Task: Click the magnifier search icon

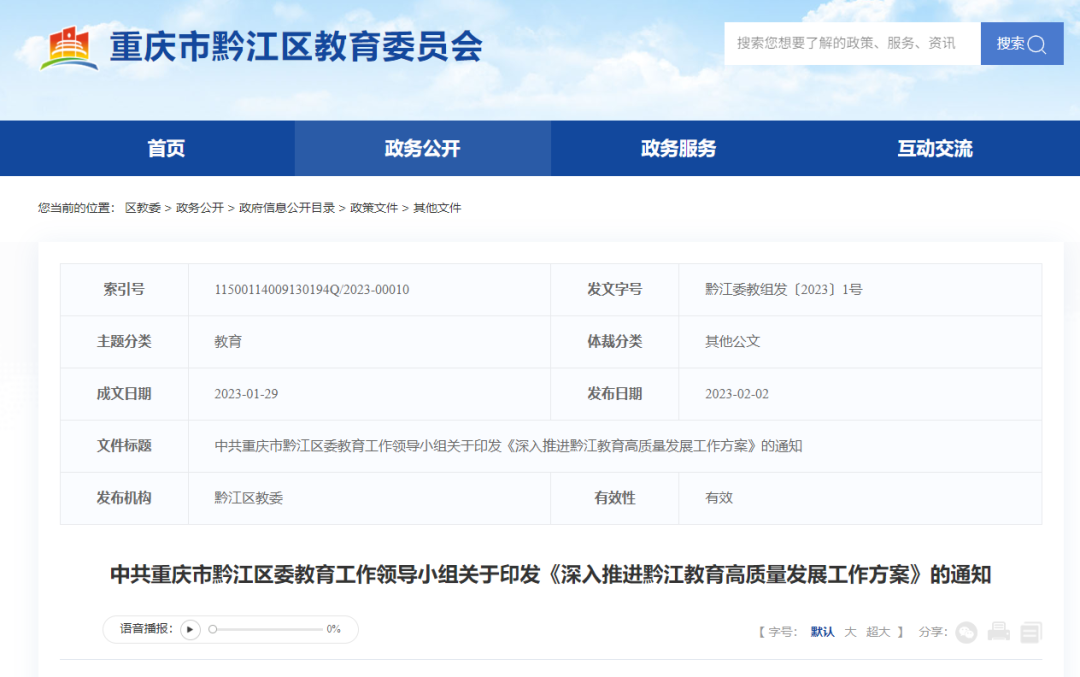Action: click(1036, 43)
